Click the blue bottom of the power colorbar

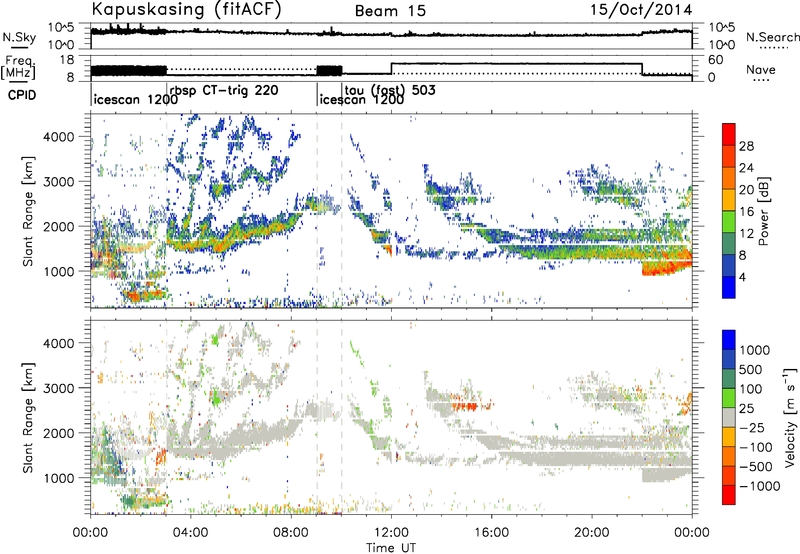point(729,287)
